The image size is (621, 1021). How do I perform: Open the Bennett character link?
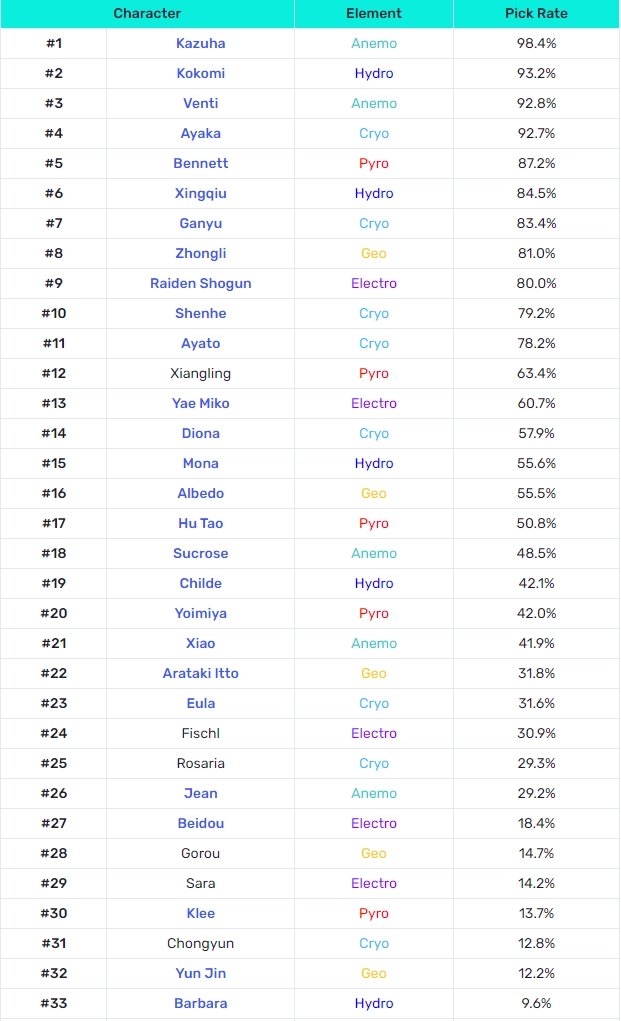coord(200,163)
